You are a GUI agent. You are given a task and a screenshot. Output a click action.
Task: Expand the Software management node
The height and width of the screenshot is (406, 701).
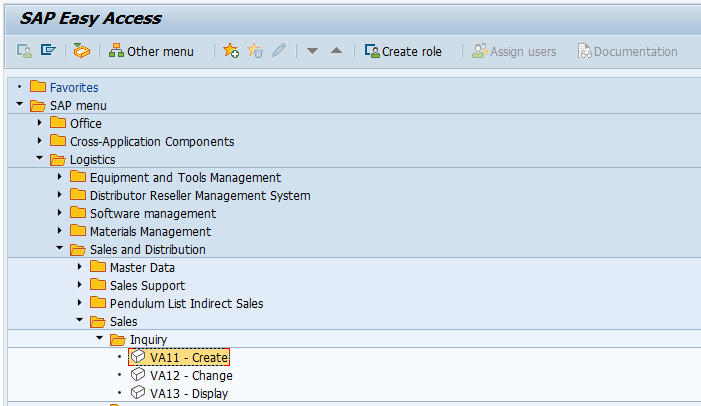click(59, 212)
